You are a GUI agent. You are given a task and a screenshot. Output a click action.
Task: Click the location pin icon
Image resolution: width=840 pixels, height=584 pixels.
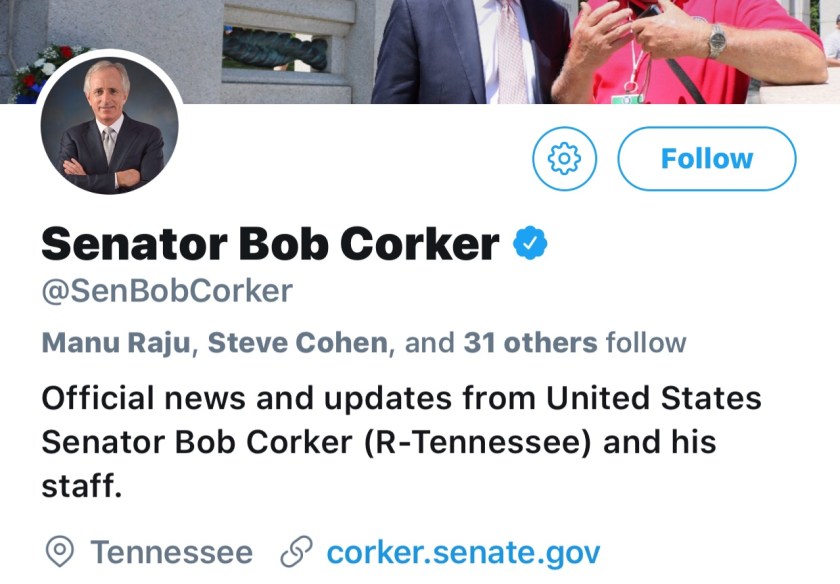point(60,551)
